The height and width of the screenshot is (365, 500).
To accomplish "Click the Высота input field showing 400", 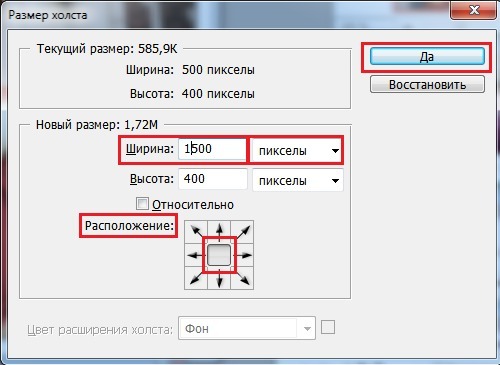I will 213,179.
